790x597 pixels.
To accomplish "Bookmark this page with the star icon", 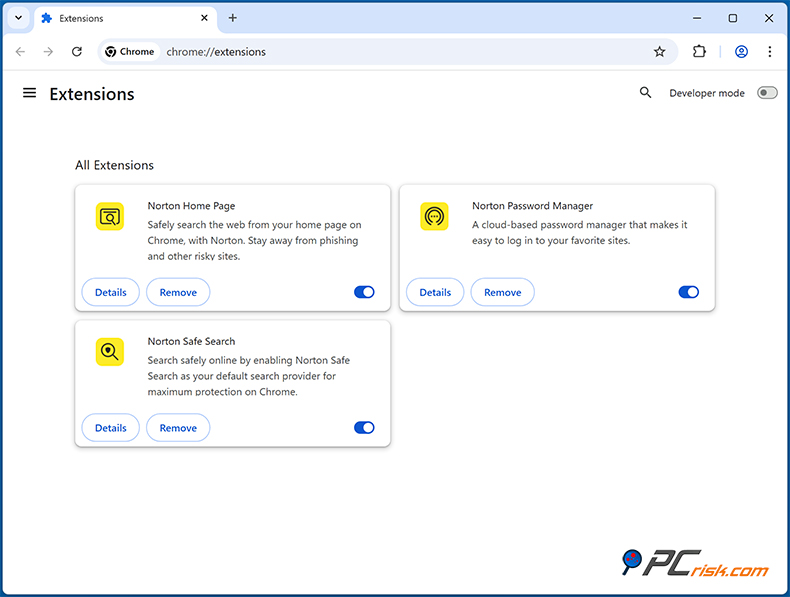I will 659,52.
